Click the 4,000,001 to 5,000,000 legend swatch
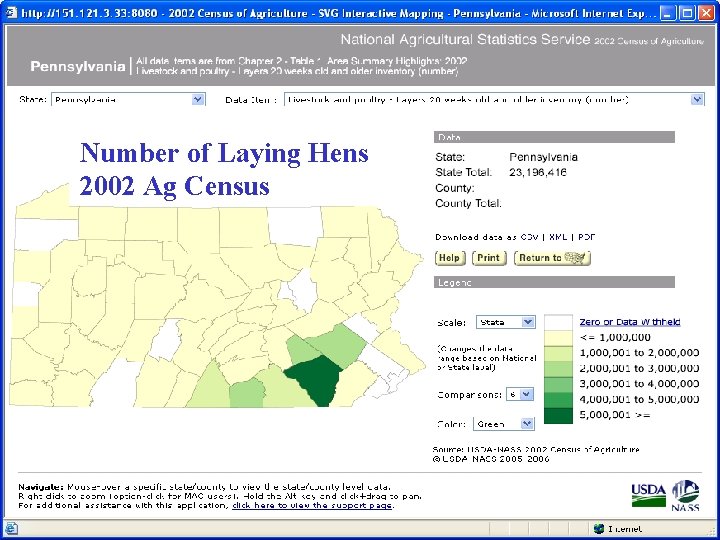The image size is (720, 540). pos(558,400)
